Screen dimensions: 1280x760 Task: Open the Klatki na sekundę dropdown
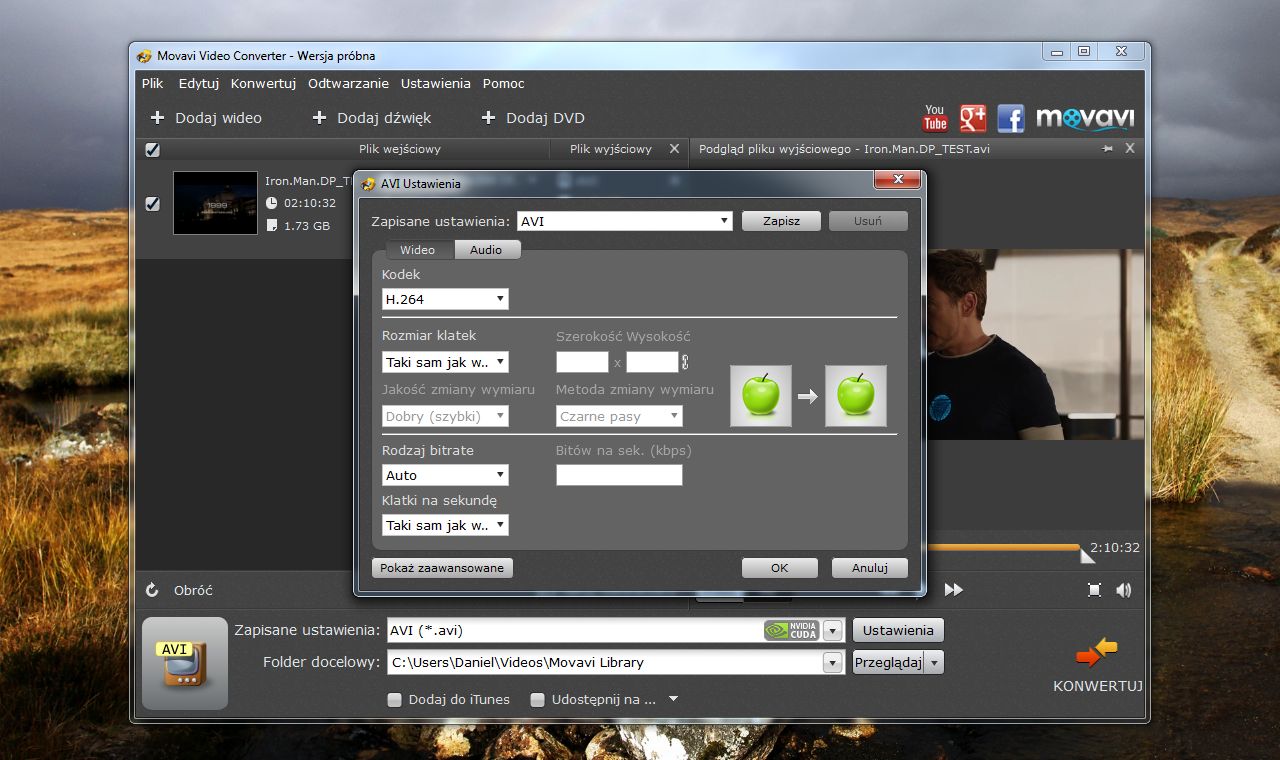click(446, 525)
